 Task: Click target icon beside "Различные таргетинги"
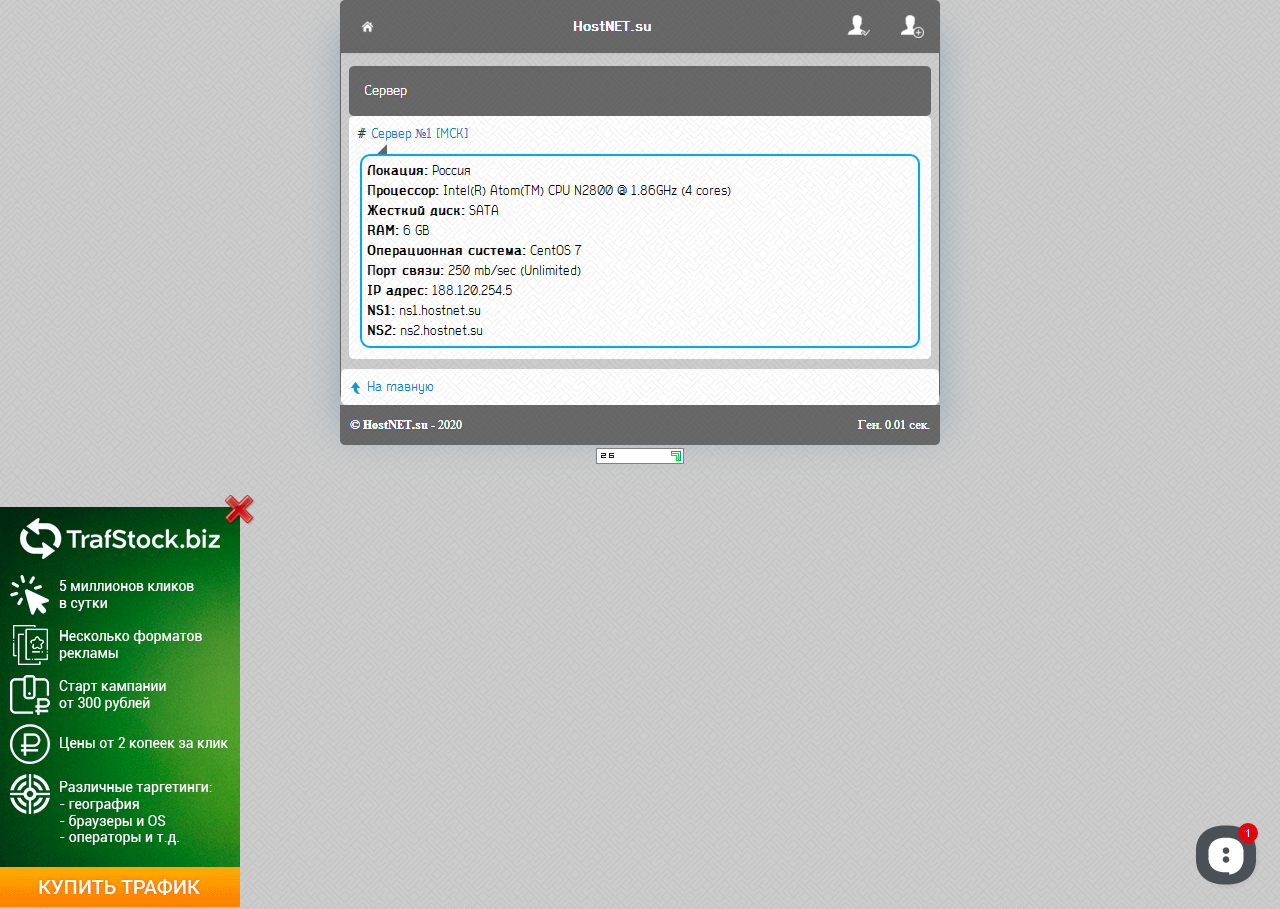click(30, 794)
